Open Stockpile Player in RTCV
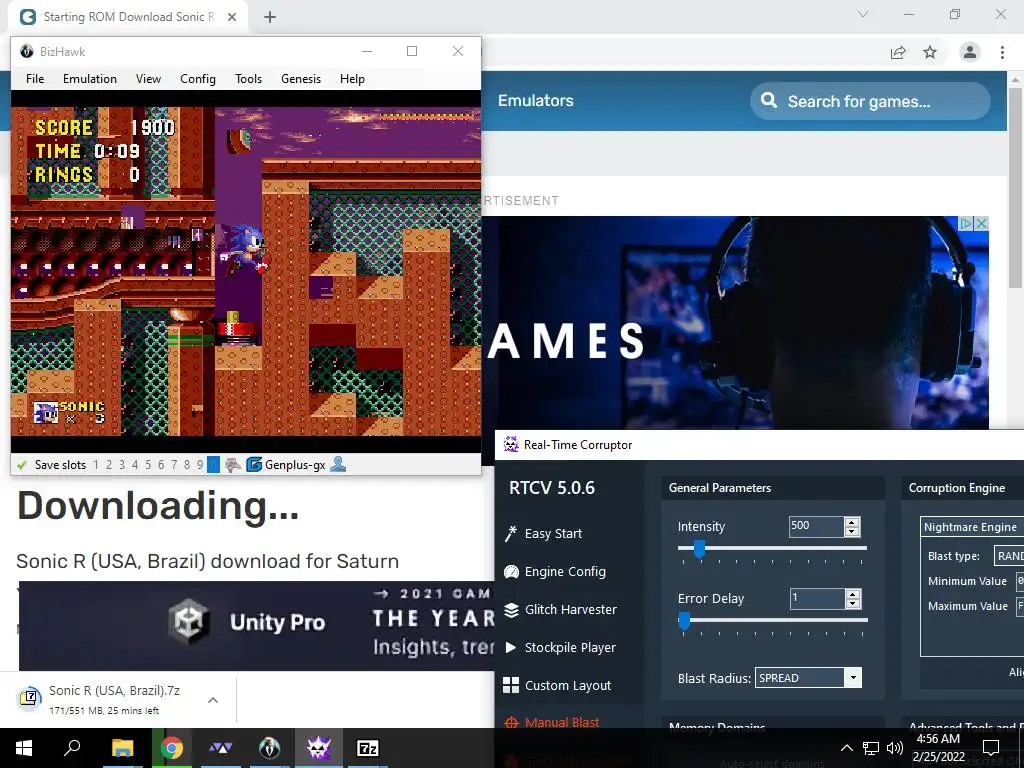This screenshot has height=768, width=1024. (560, 647)
